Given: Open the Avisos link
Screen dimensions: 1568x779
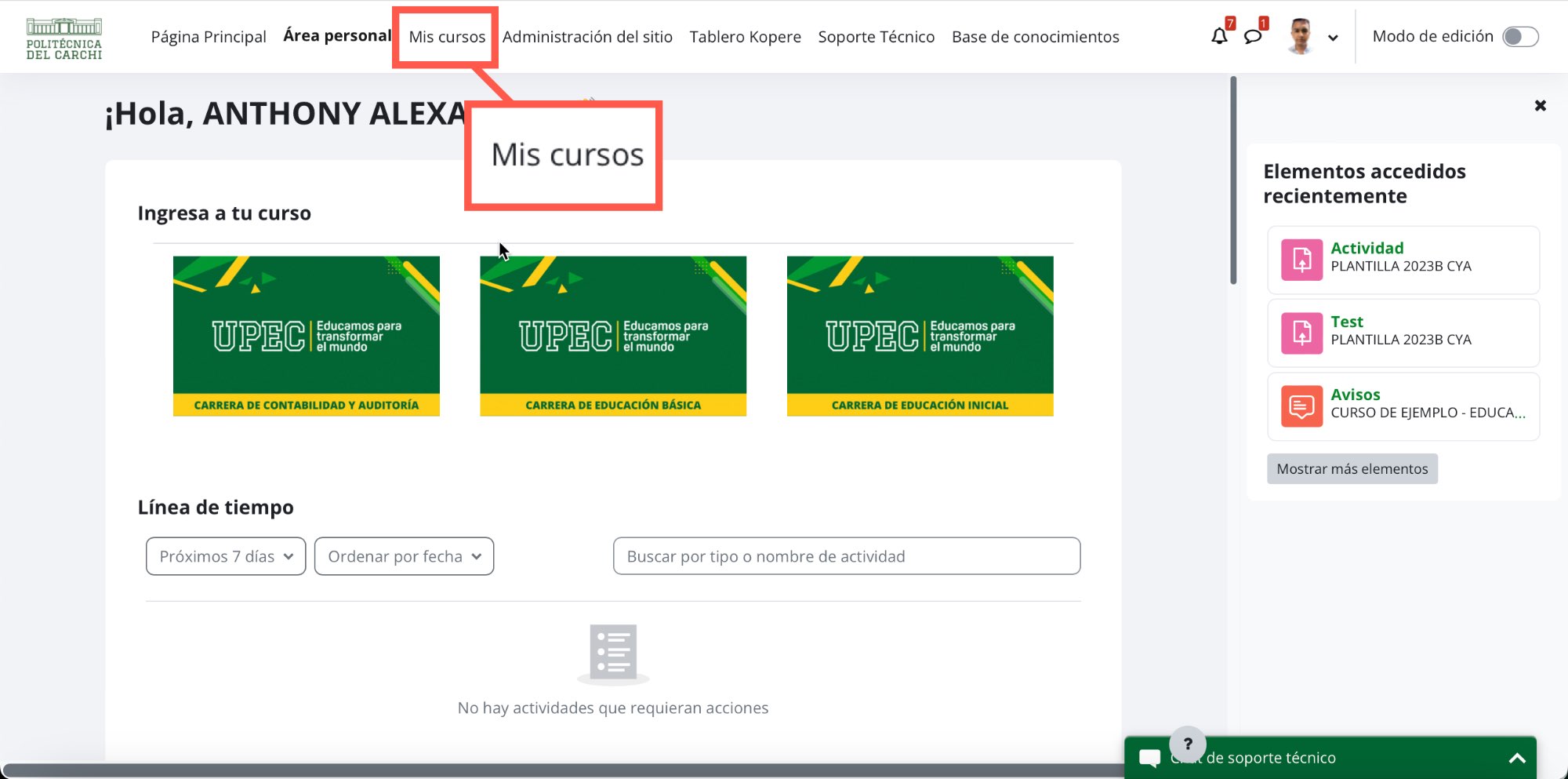Looking at the screenshot, I should 1355,395.
